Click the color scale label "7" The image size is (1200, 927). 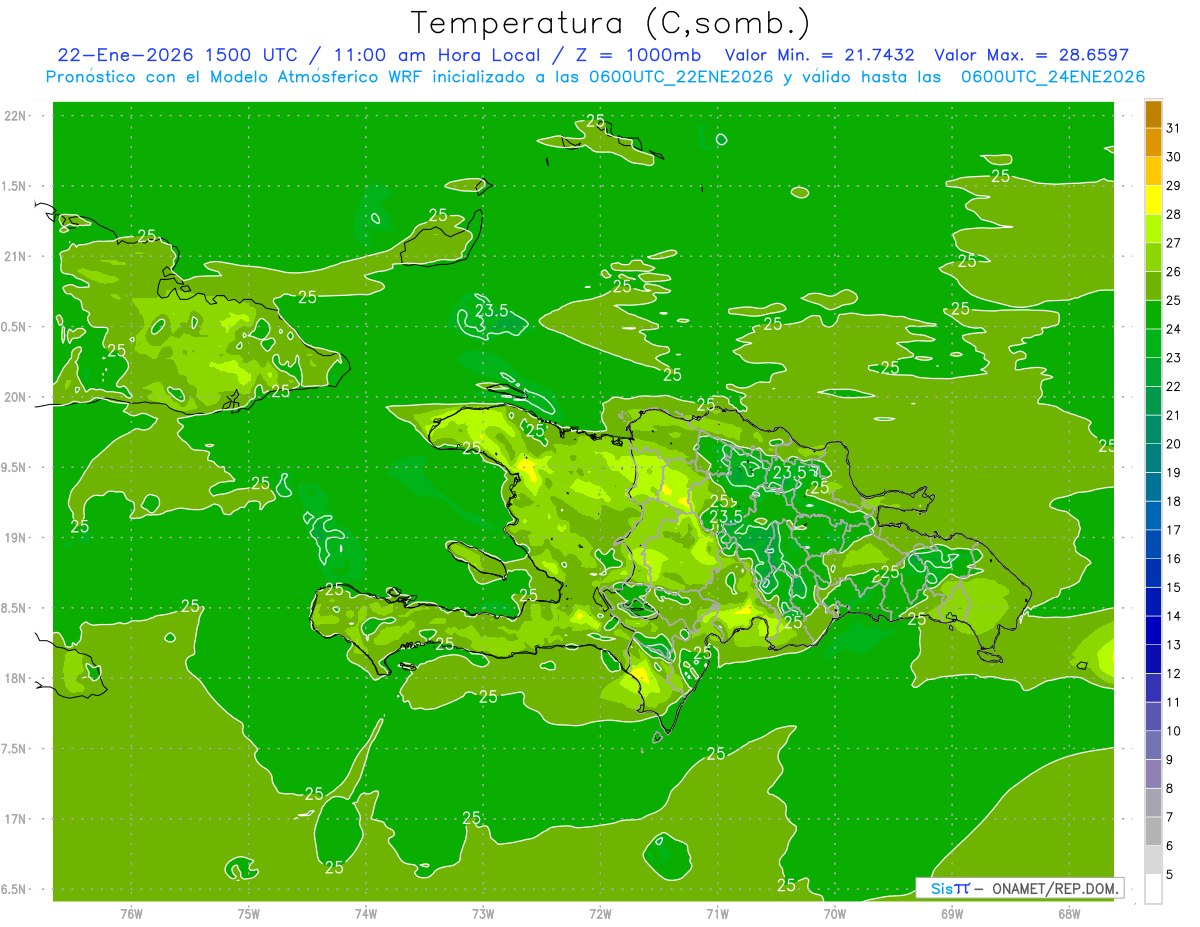(x=1171, y=817)
